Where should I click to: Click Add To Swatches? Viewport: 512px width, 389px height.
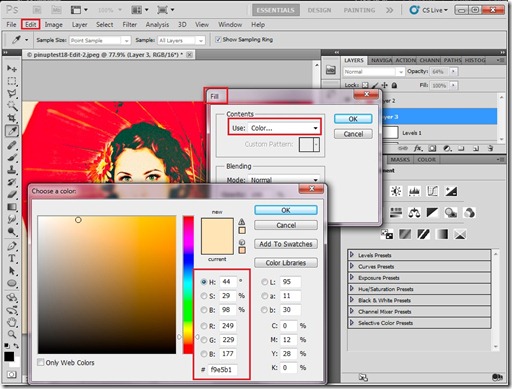(286, 244)
